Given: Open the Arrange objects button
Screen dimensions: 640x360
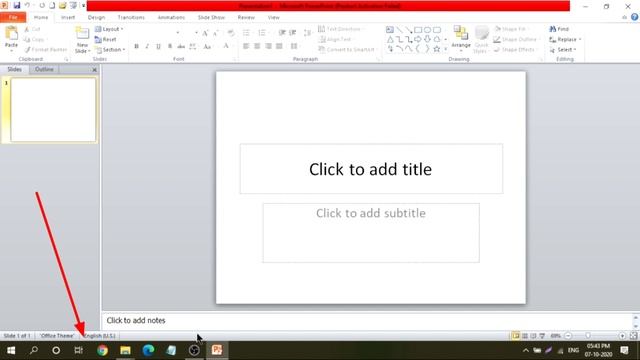Looking at the screenshot, I should pyautogui.click(x=461, y=38).
